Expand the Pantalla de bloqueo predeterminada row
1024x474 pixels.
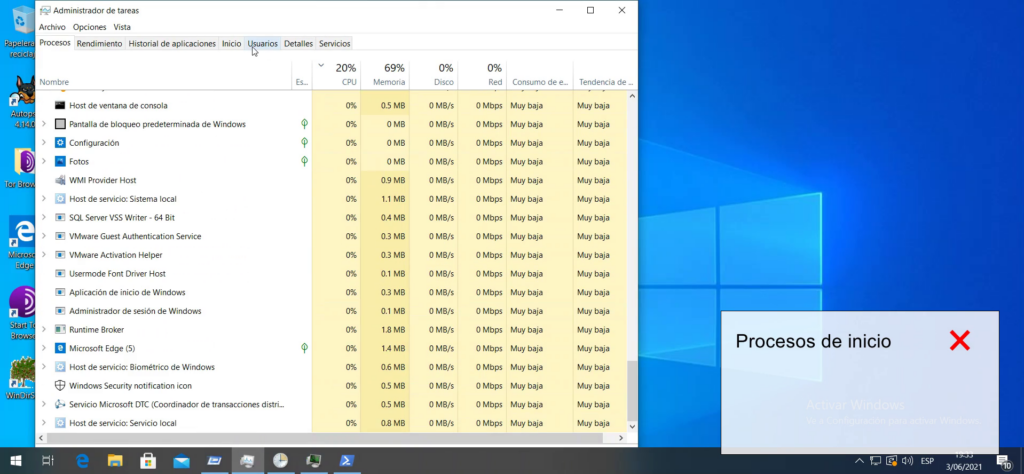(x=44, y=124)
